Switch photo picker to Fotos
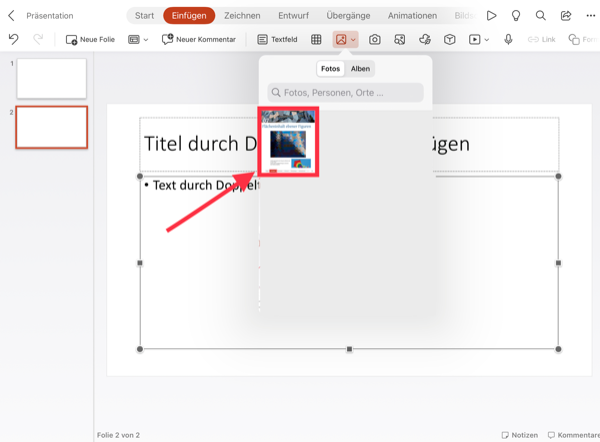 point(330,69)
